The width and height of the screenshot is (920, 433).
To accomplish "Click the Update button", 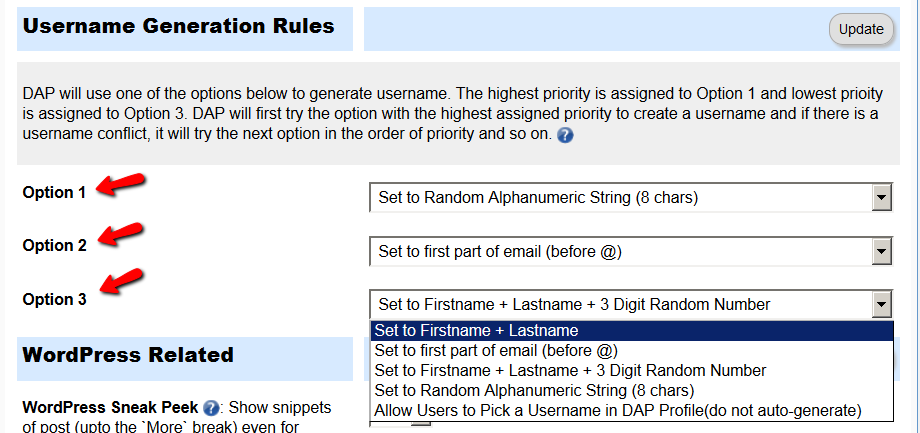I will pyautogui.click(x=861, y=29).
